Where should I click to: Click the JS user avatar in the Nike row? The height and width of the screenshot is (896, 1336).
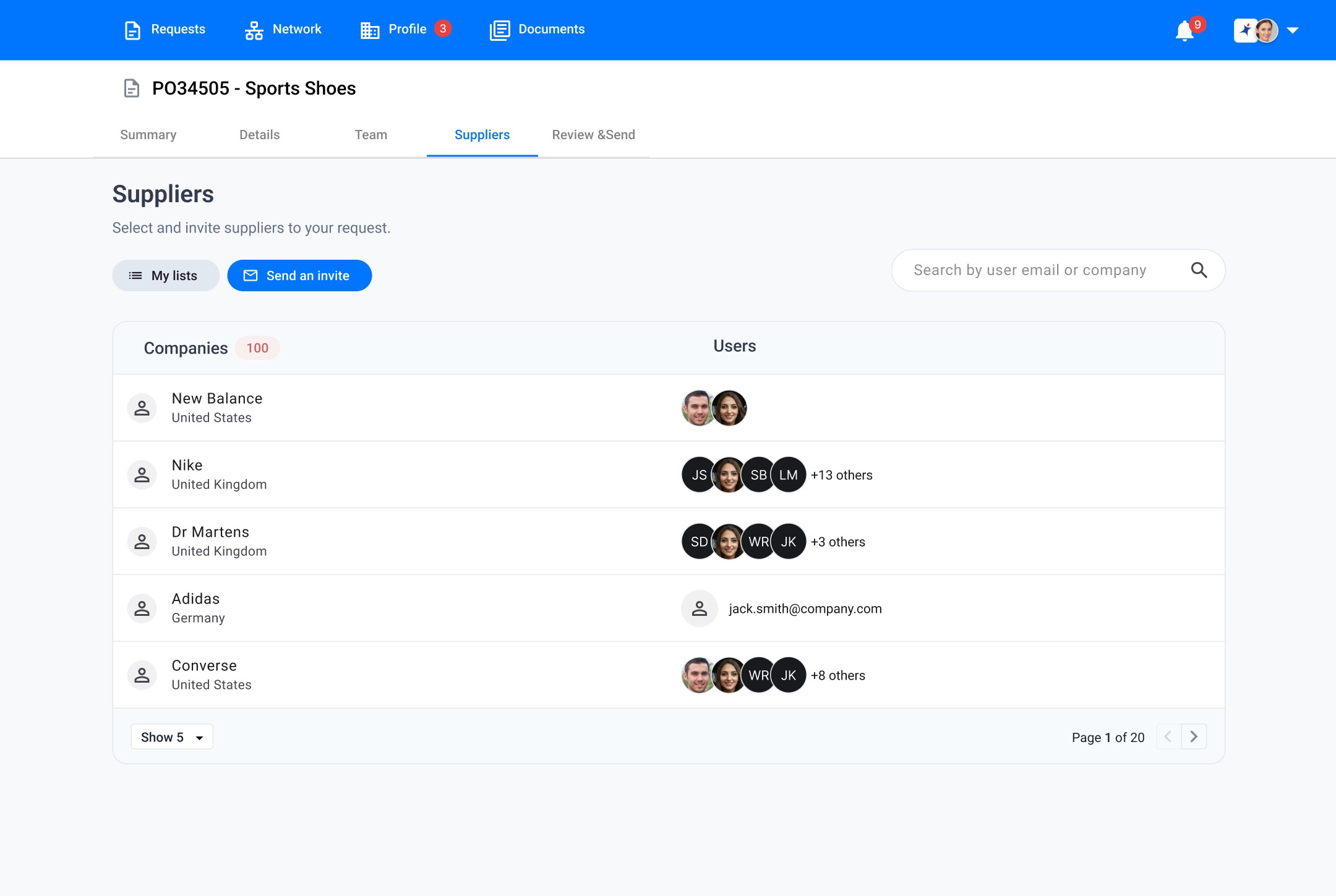pyautogui.click(x=698, y=475)
